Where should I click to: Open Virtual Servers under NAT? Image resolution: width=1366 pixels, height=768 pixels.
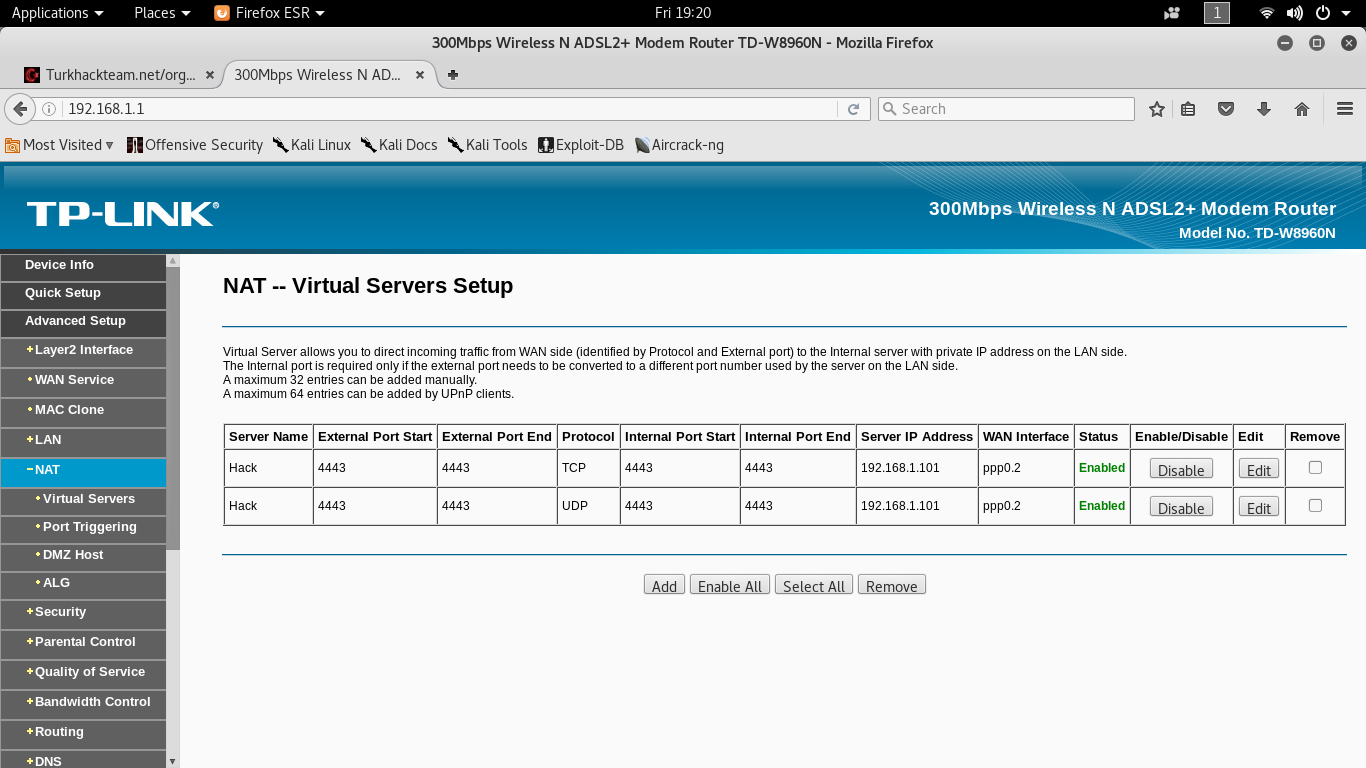point(83,500)
